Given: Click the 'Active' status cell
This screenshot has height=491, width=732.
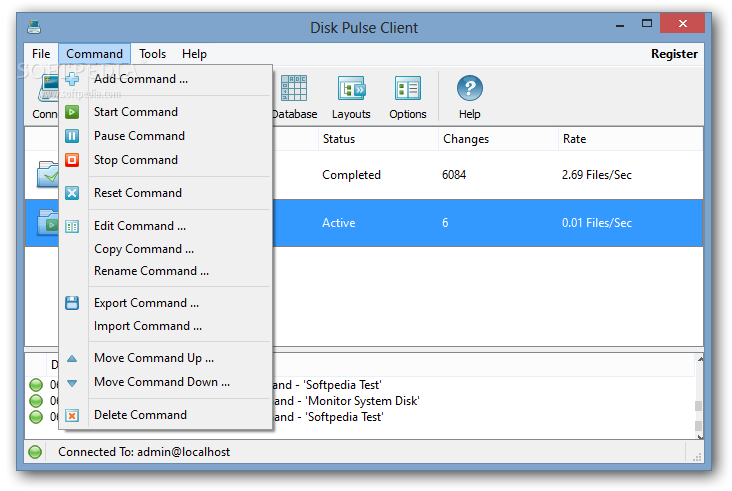Looking at the screenshot, I should click(339, 223).
